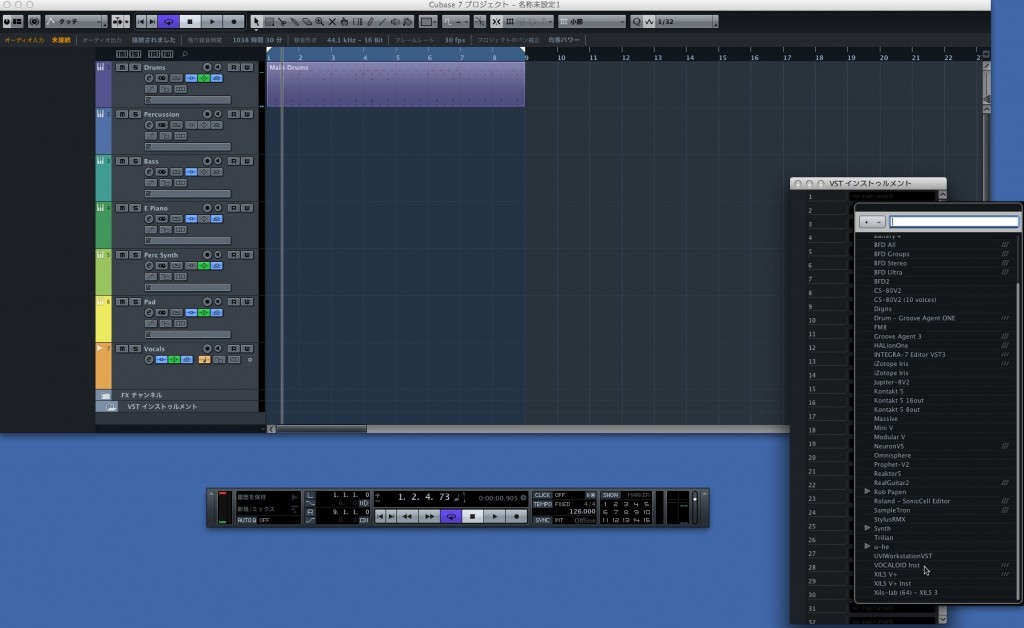Toggle monitor on Perc Synth track
This screenshot has width=1024, height=628.
[217, 255]
